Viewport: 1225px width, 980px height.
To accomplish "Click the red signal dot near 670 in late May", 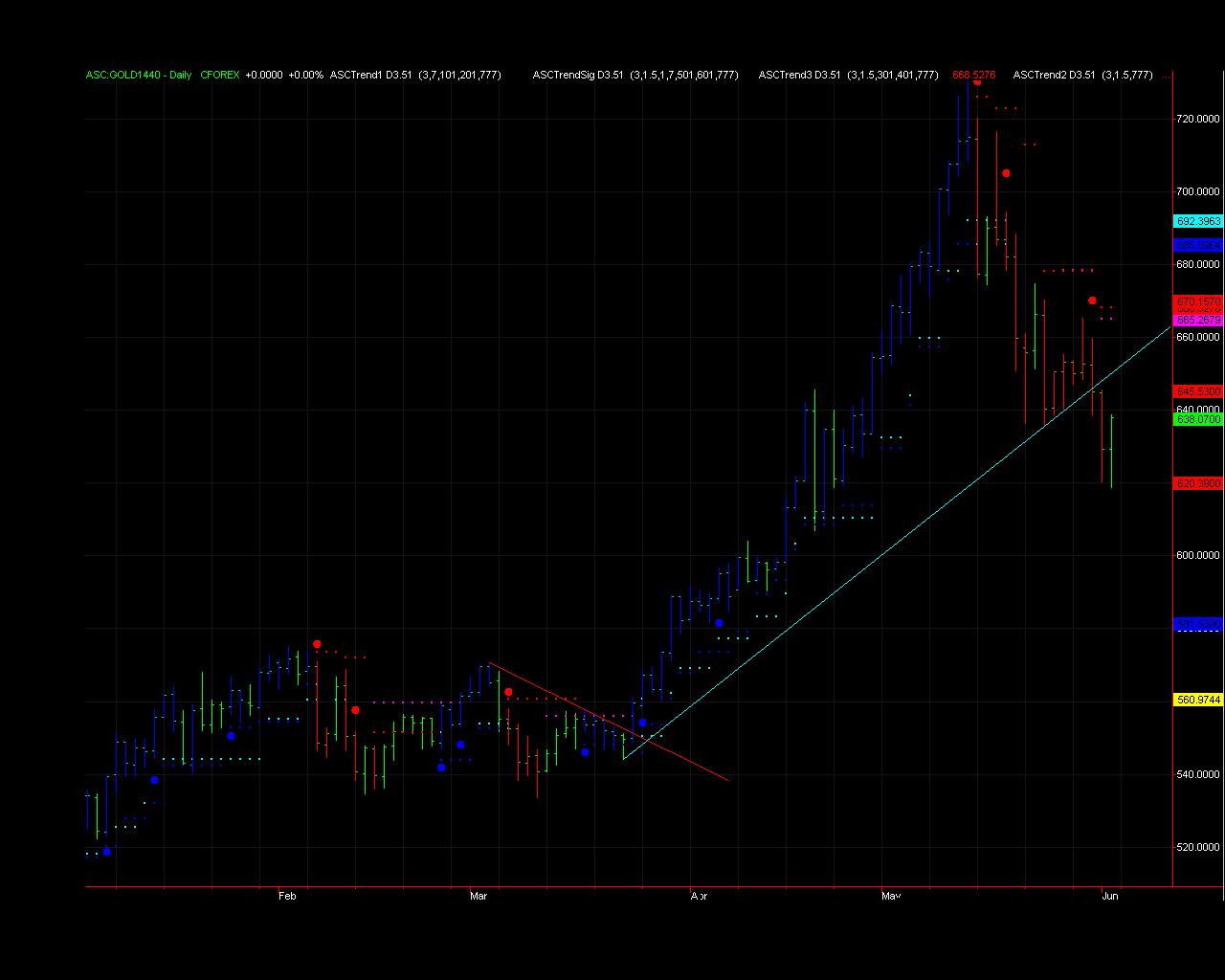I will [x=1092, y=301].
